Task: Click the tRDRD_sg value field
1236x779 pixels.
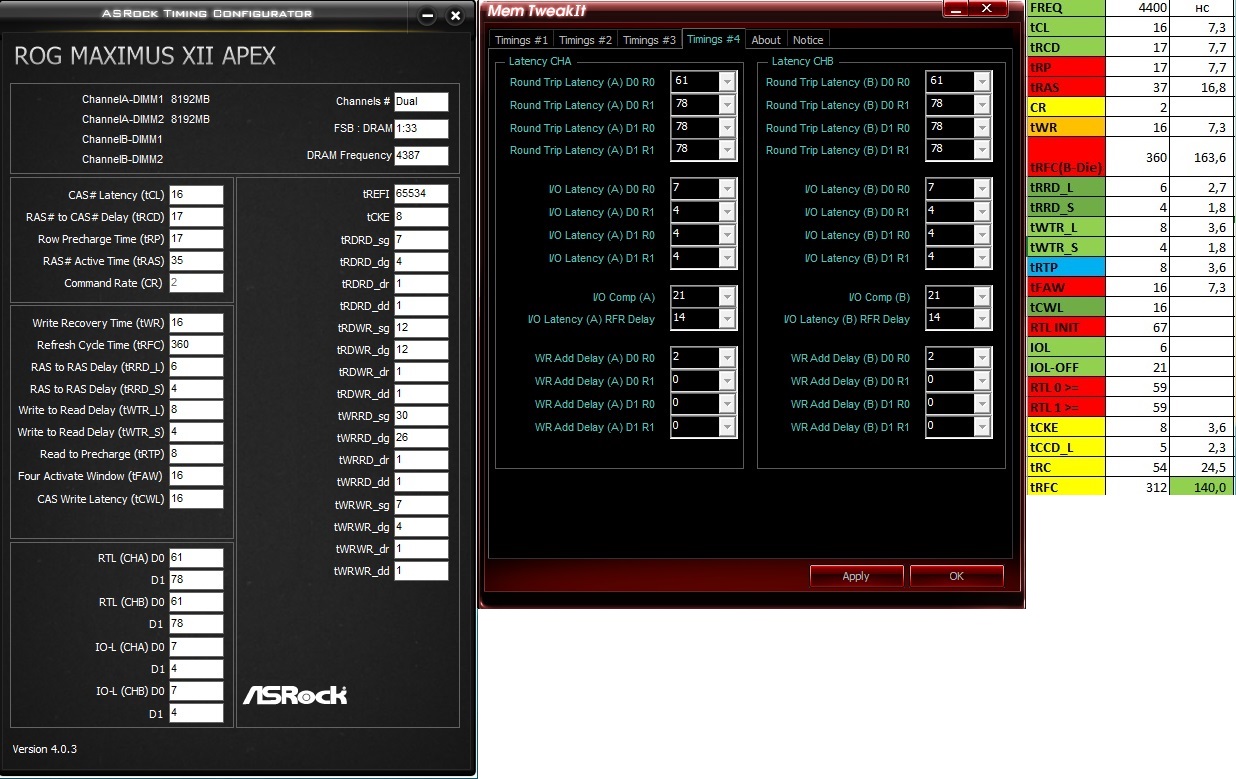Action: pyautogui.click(x=421, y=240)
